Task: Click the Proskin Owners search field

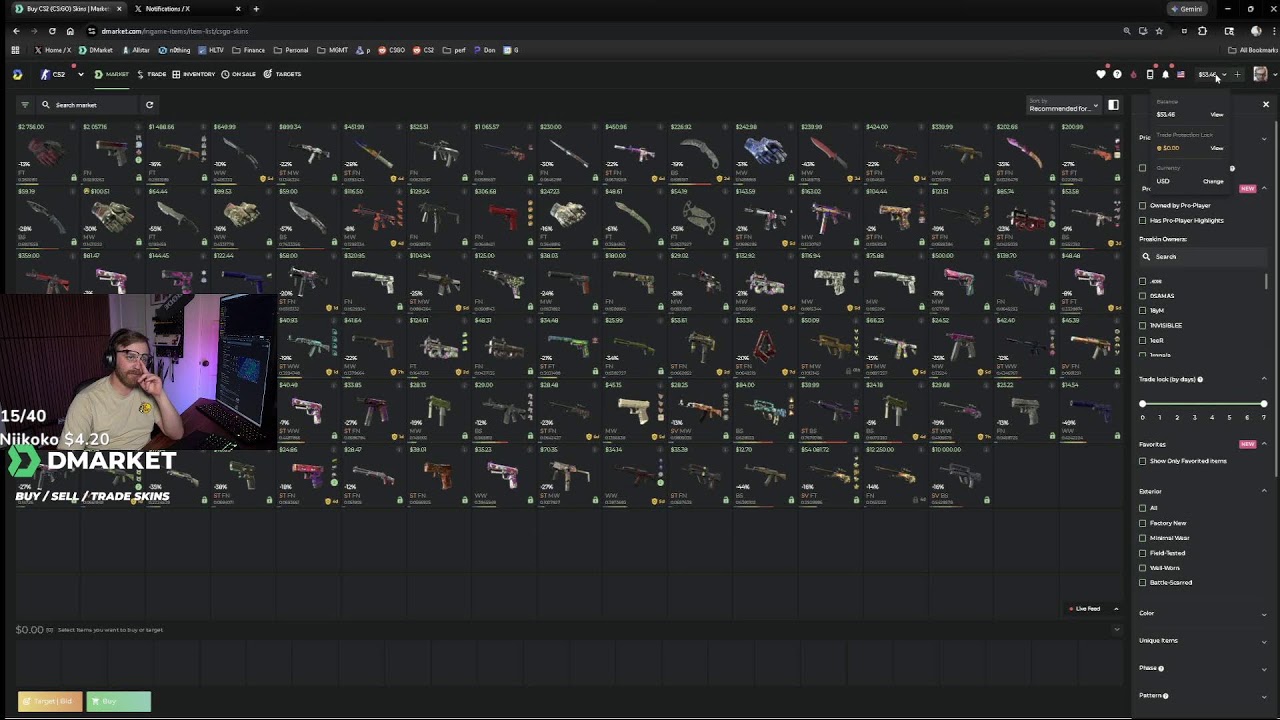Action: tap(1203, 257)
